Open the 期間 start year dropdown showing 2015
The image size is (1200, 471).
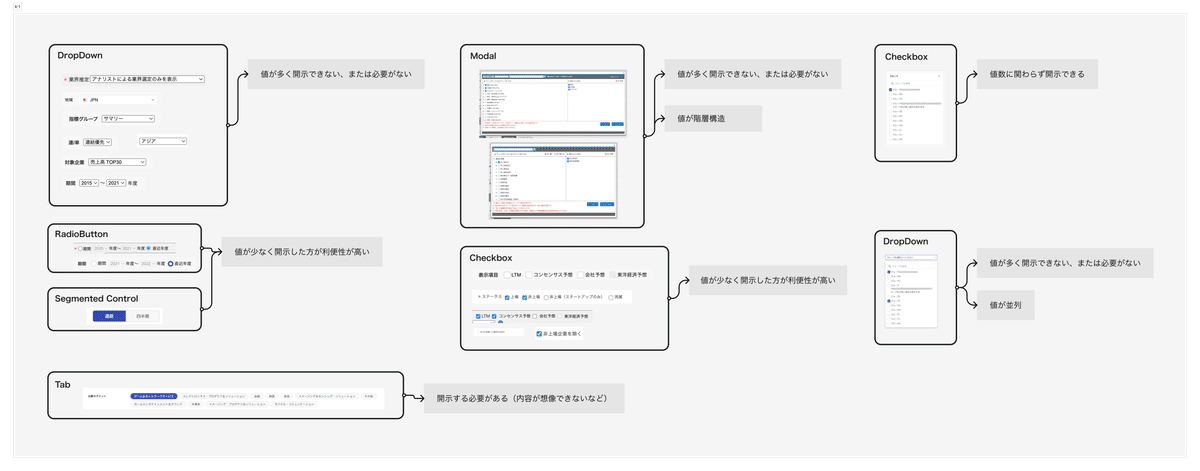tap(88, 183)
